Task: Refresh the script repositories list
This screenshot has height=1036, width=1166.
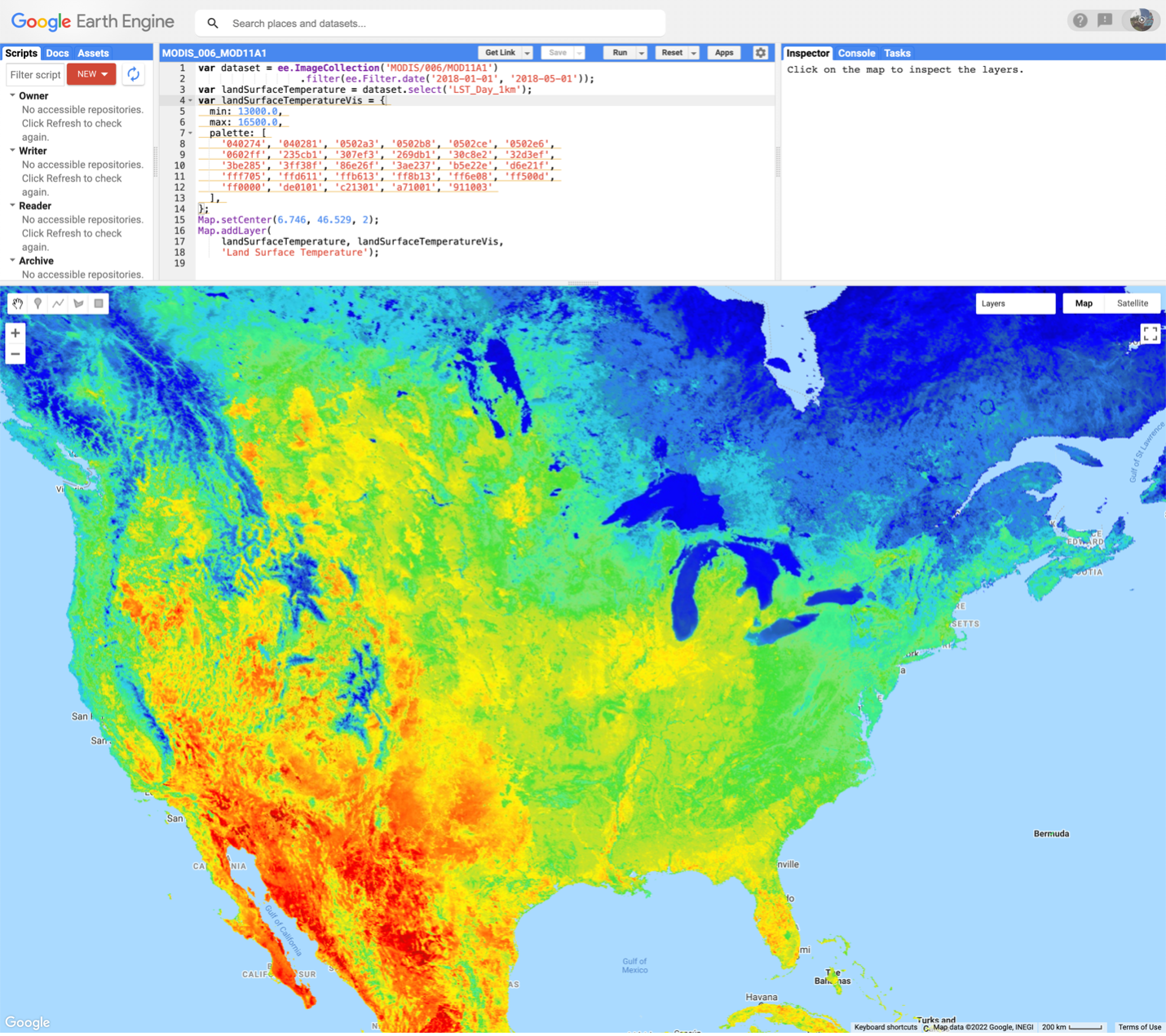Action: pos(133,74)
